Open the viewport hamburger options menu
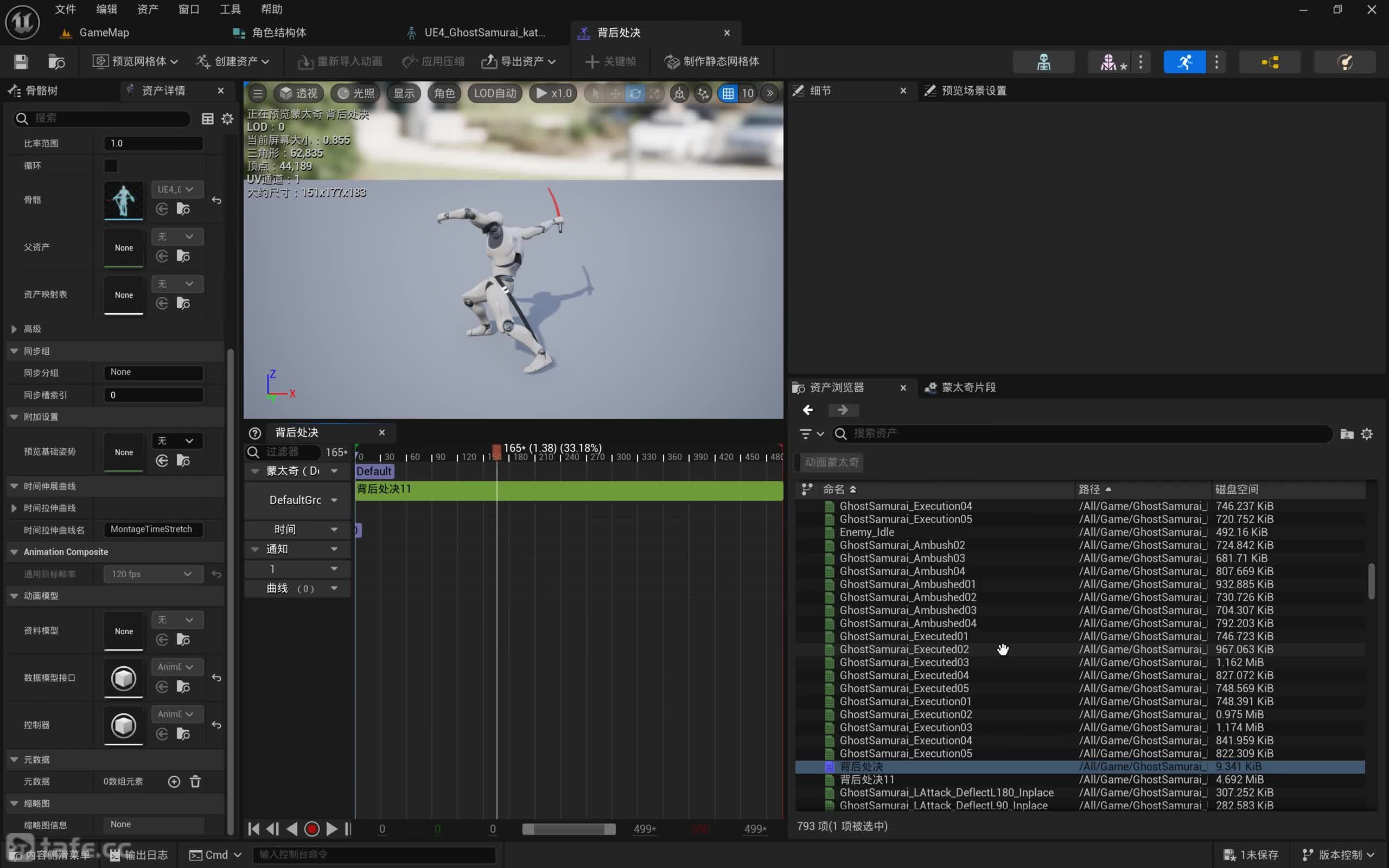This screenshot has width=1389, height=868. tap(258, 93)
